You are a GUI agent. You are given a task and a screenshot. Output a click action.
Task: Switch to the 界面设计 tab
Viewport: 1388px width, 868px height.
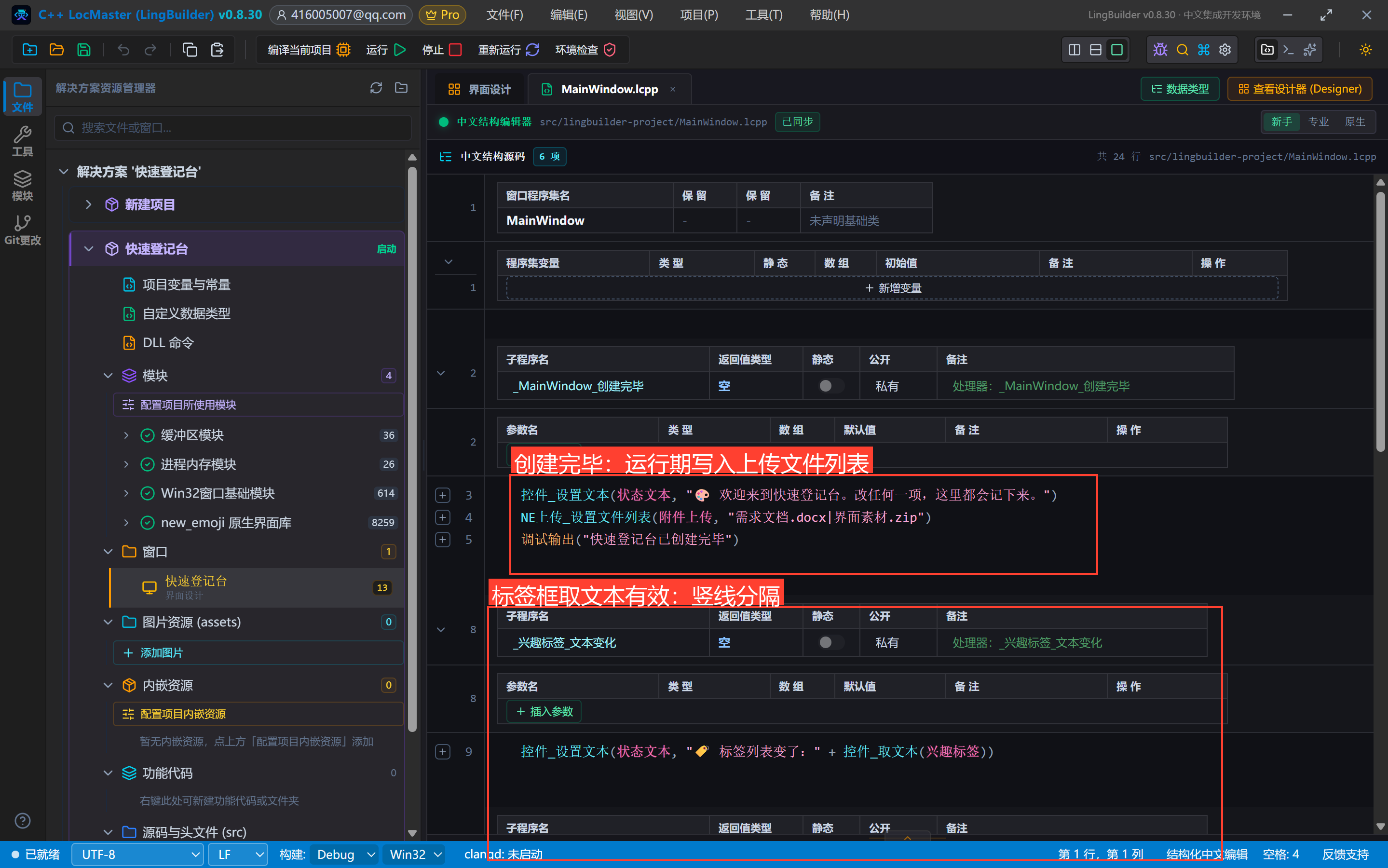tap(479, 89)
